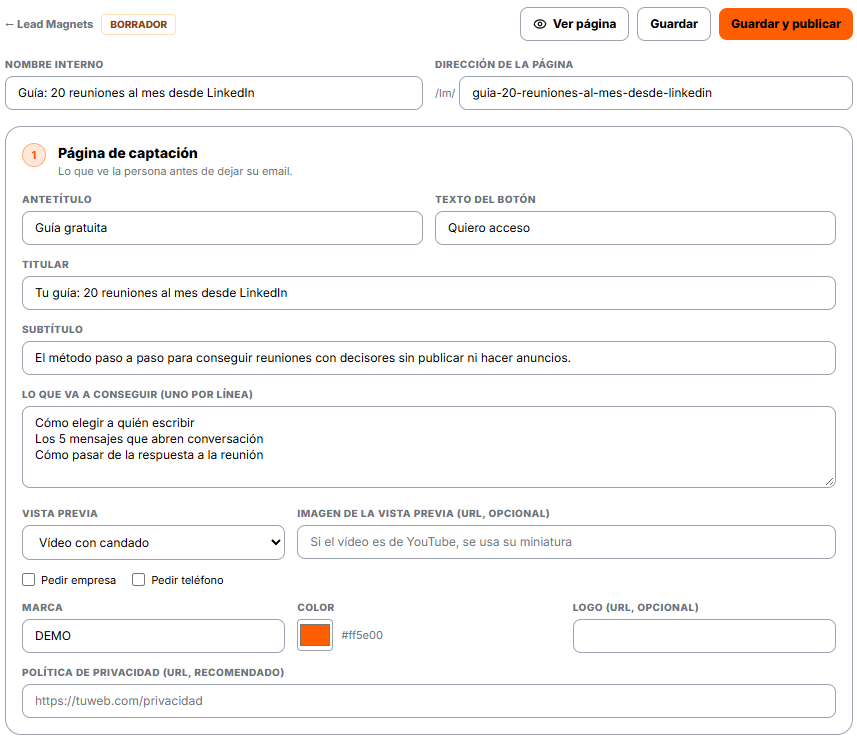
Task: Click the textarea resize handle
Action: 830,482
